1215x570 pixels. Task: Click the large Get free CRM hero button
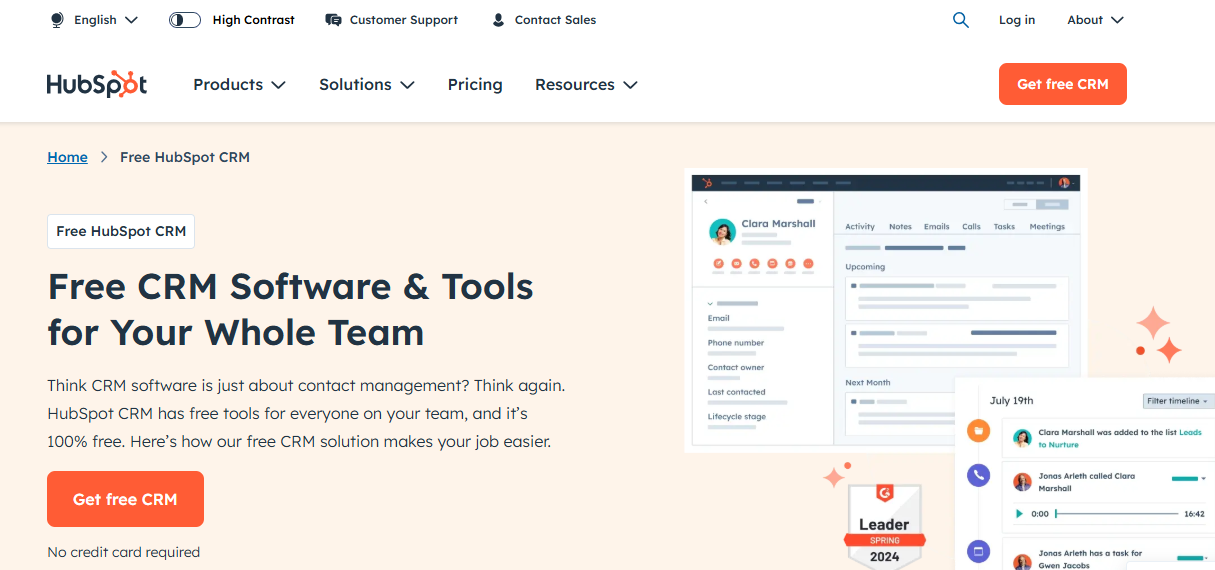coord(125,499)
